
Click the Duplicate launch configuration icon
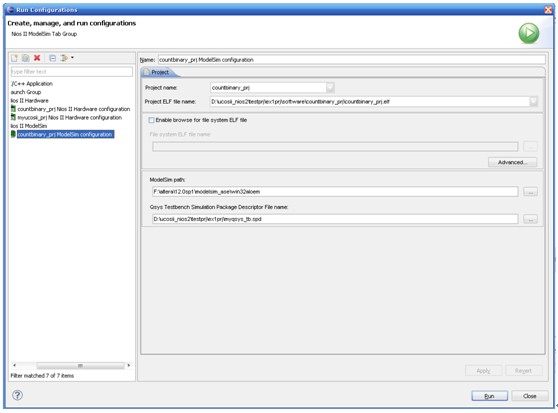[x=26, y=58]
